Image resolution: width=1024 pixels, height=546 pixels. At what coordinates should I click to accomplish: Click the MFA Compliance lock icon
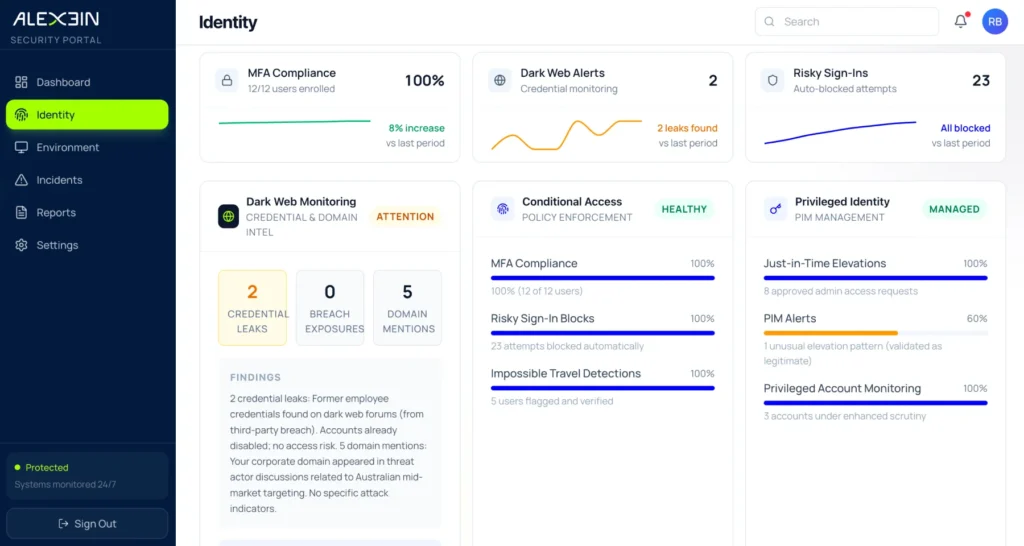(x=227, y=80)
